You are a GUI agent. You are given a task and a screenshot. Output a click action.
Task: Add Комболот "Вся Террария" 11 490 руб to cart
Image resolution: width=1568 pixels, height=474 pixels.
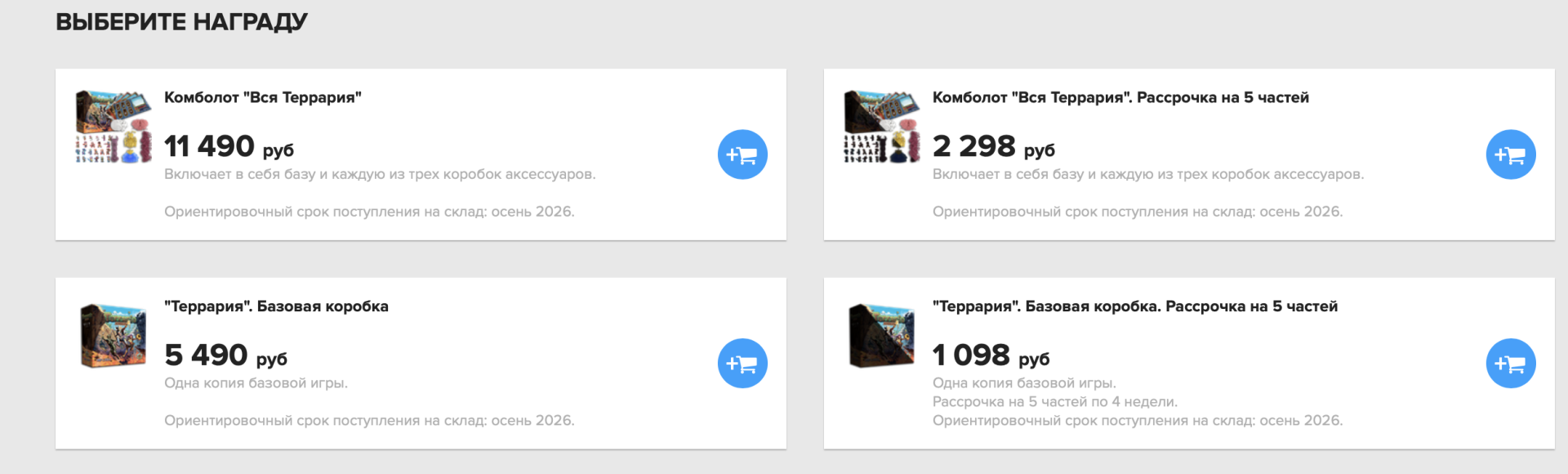pos(742,154)
